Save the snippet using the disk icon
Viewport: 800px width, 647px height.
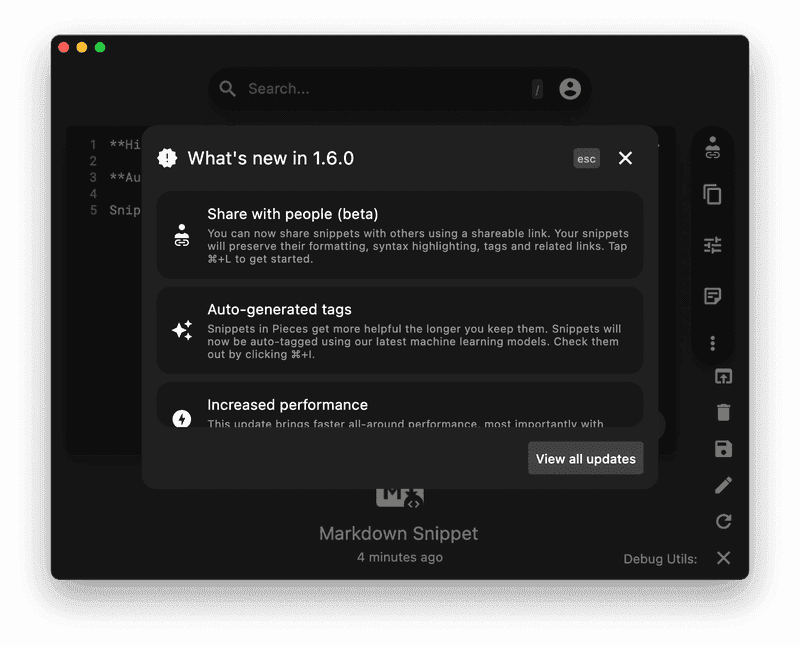click(x=722, y=449)
